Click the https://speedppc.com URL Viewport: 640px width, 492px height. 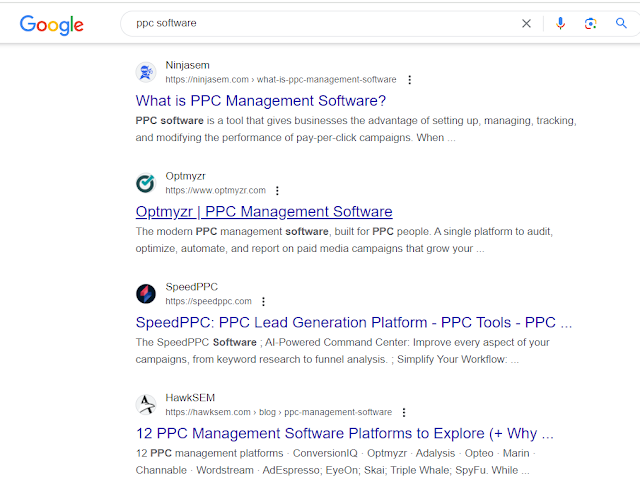[209, 301]
